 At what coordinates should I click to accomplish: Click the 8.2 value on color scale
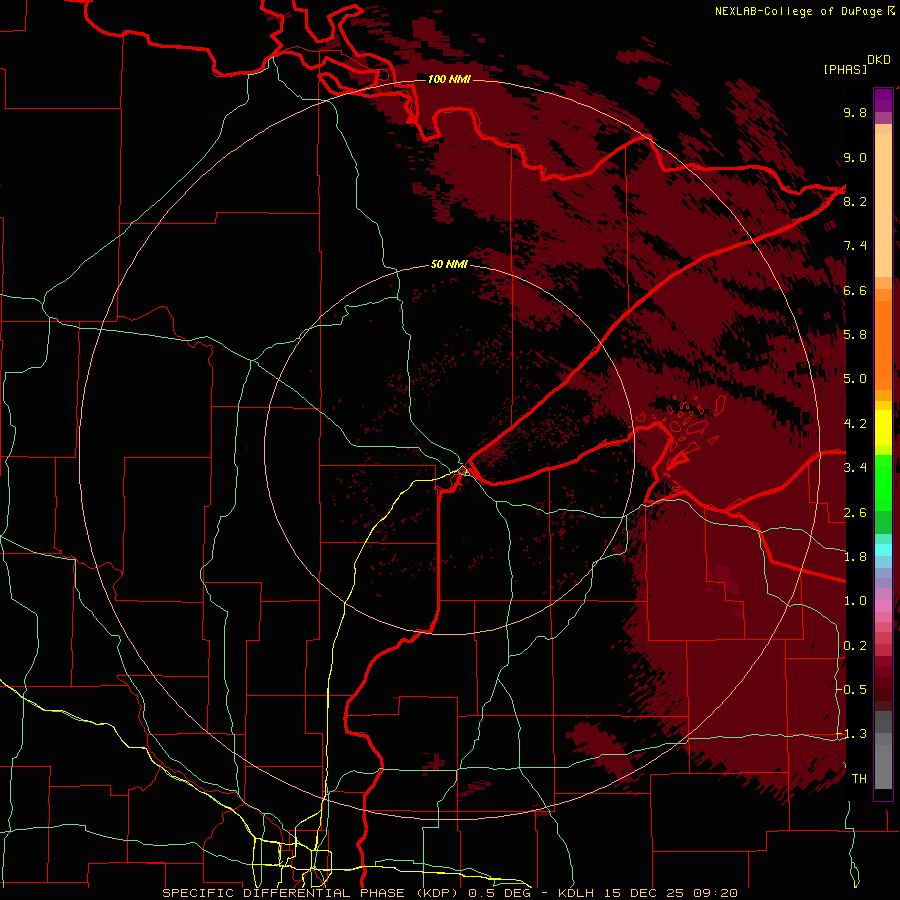pos(855,201)
